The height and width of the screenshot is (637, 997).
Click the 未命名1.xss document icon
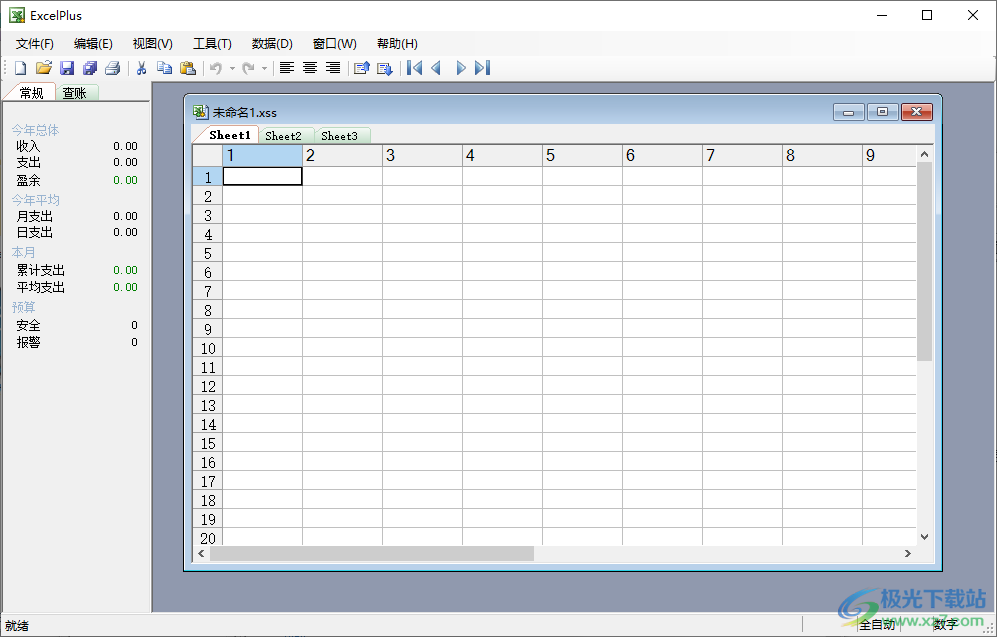pos(200,113)
